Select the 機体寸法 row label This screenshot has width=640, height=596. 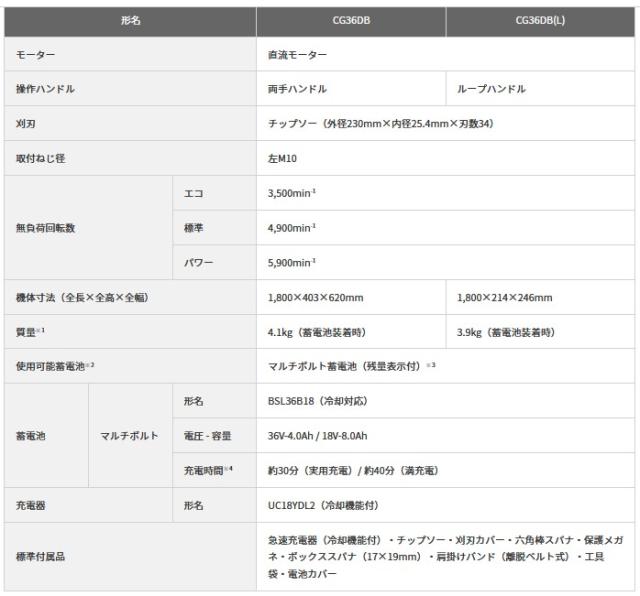pos(82,297)
